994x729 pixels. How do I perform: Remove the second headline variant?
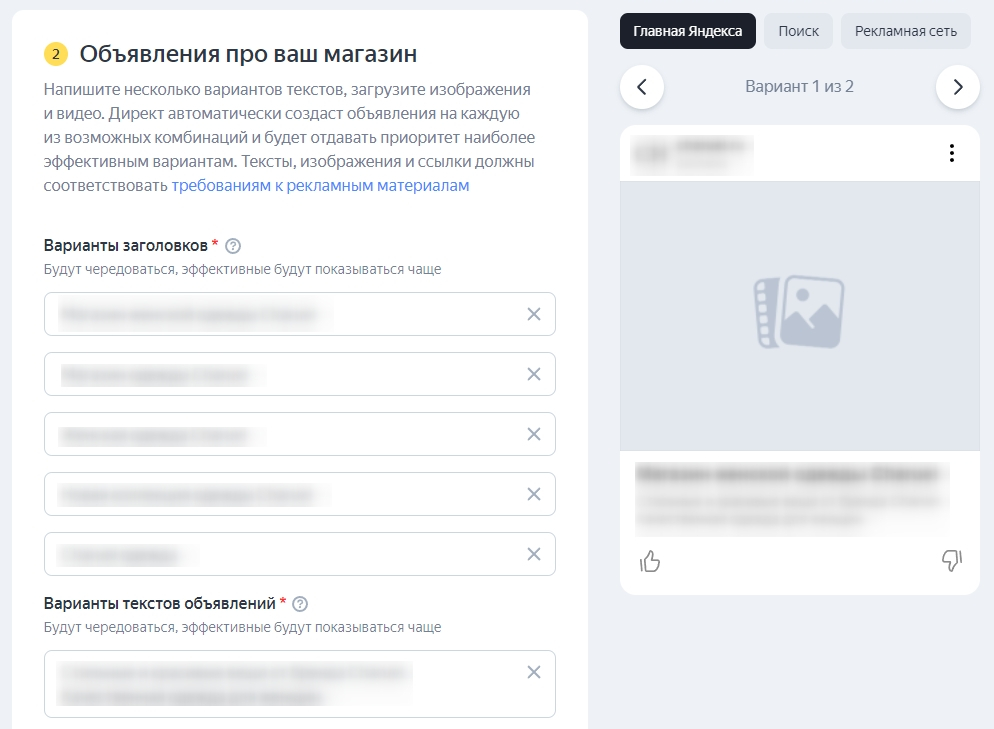[x=534, y=375]
